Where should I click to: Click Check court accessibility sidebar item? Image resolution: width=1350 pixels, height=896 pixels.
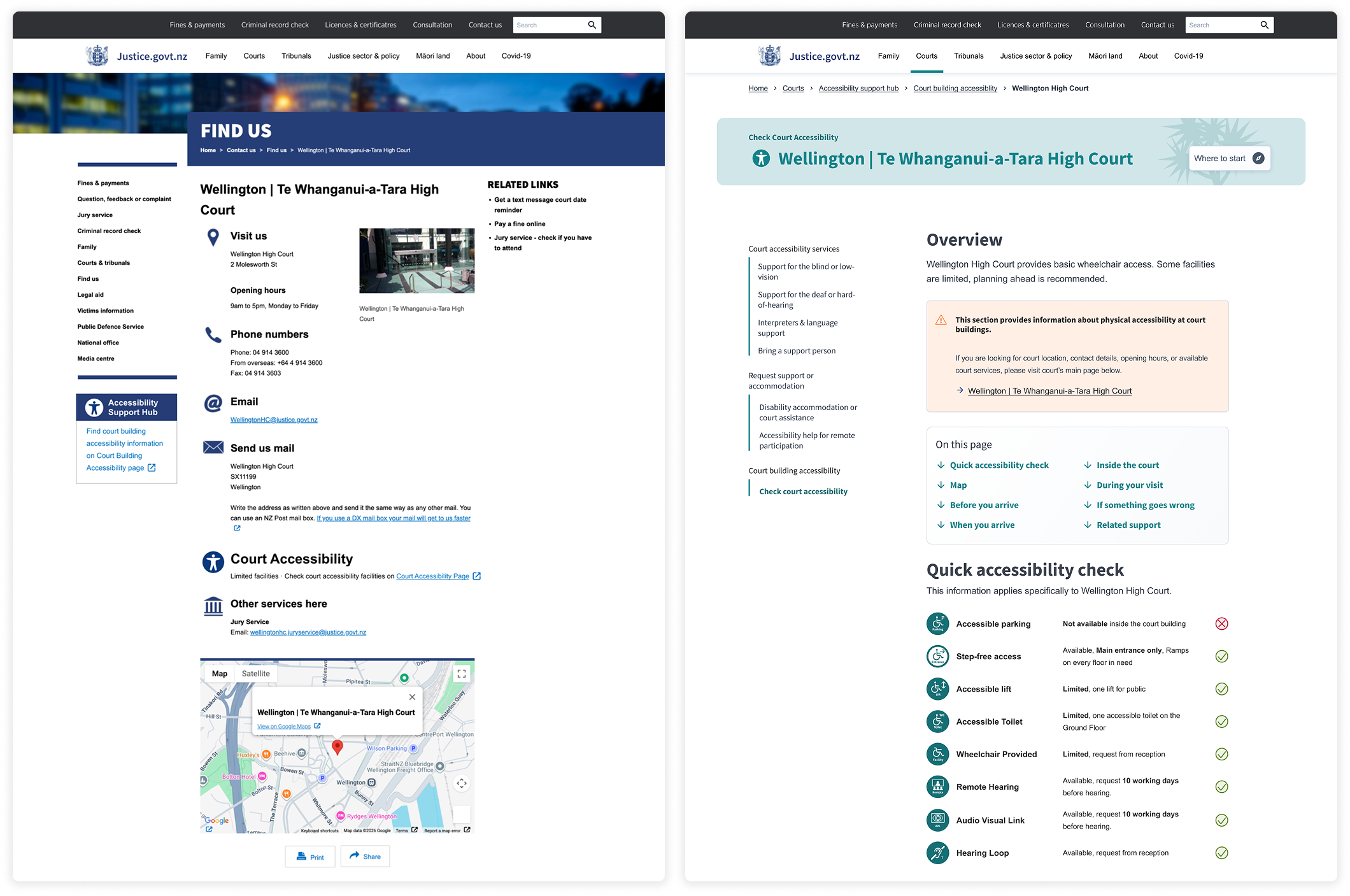pyautogui.click(x=803, y=492)
